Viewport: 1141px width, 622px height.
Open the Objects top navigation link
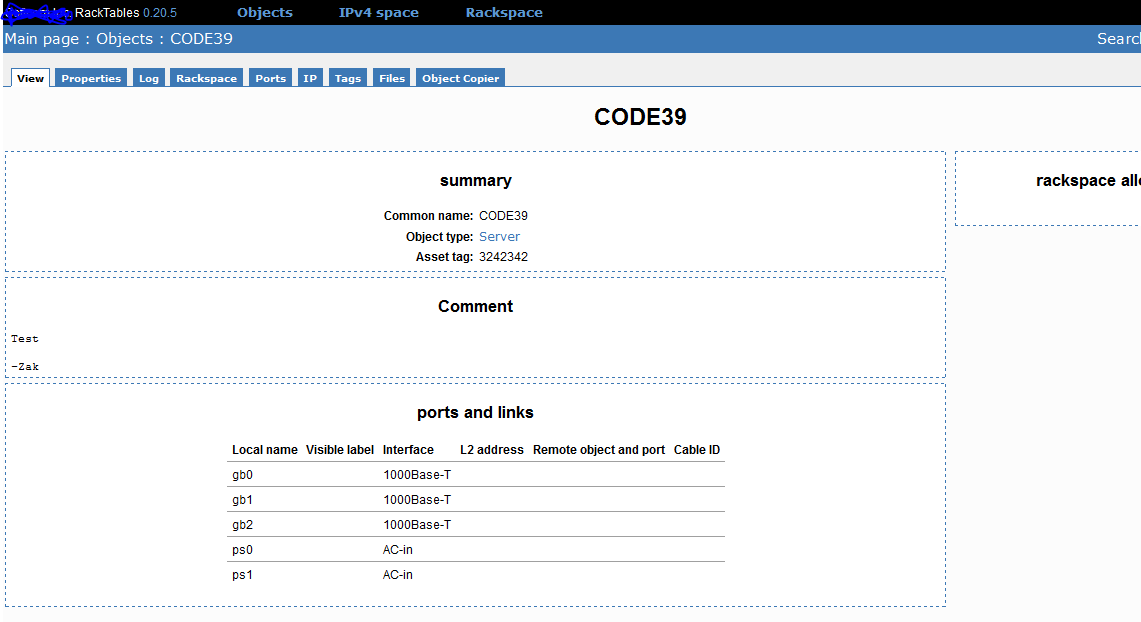click(x=264, y=13)
